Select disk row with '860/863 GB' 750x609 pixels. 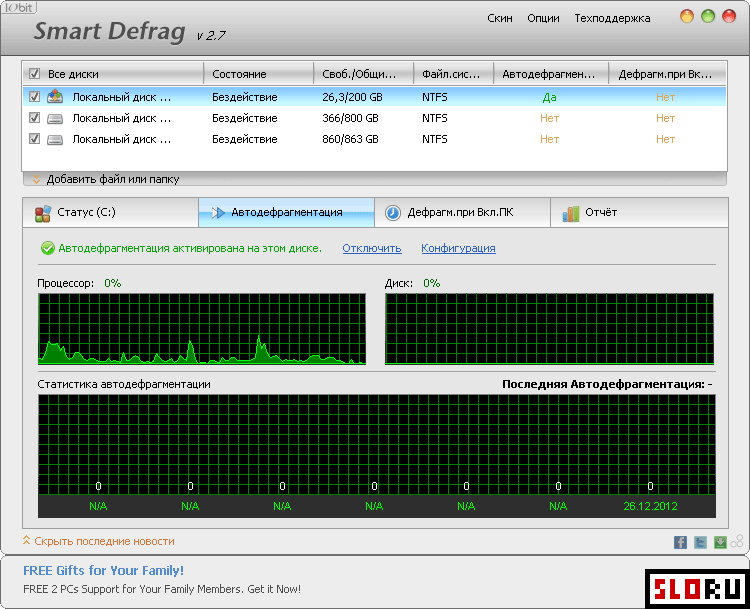coord(374,139)
